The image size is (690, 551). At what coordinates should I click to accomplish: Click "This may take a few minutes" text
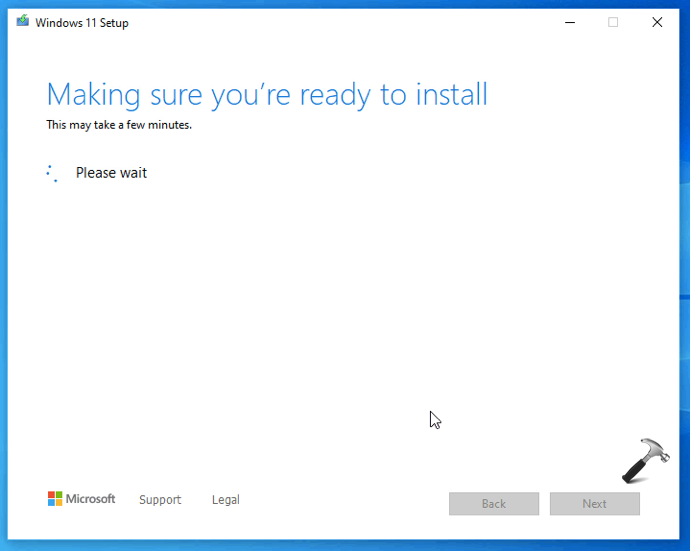tap(119, 125)
